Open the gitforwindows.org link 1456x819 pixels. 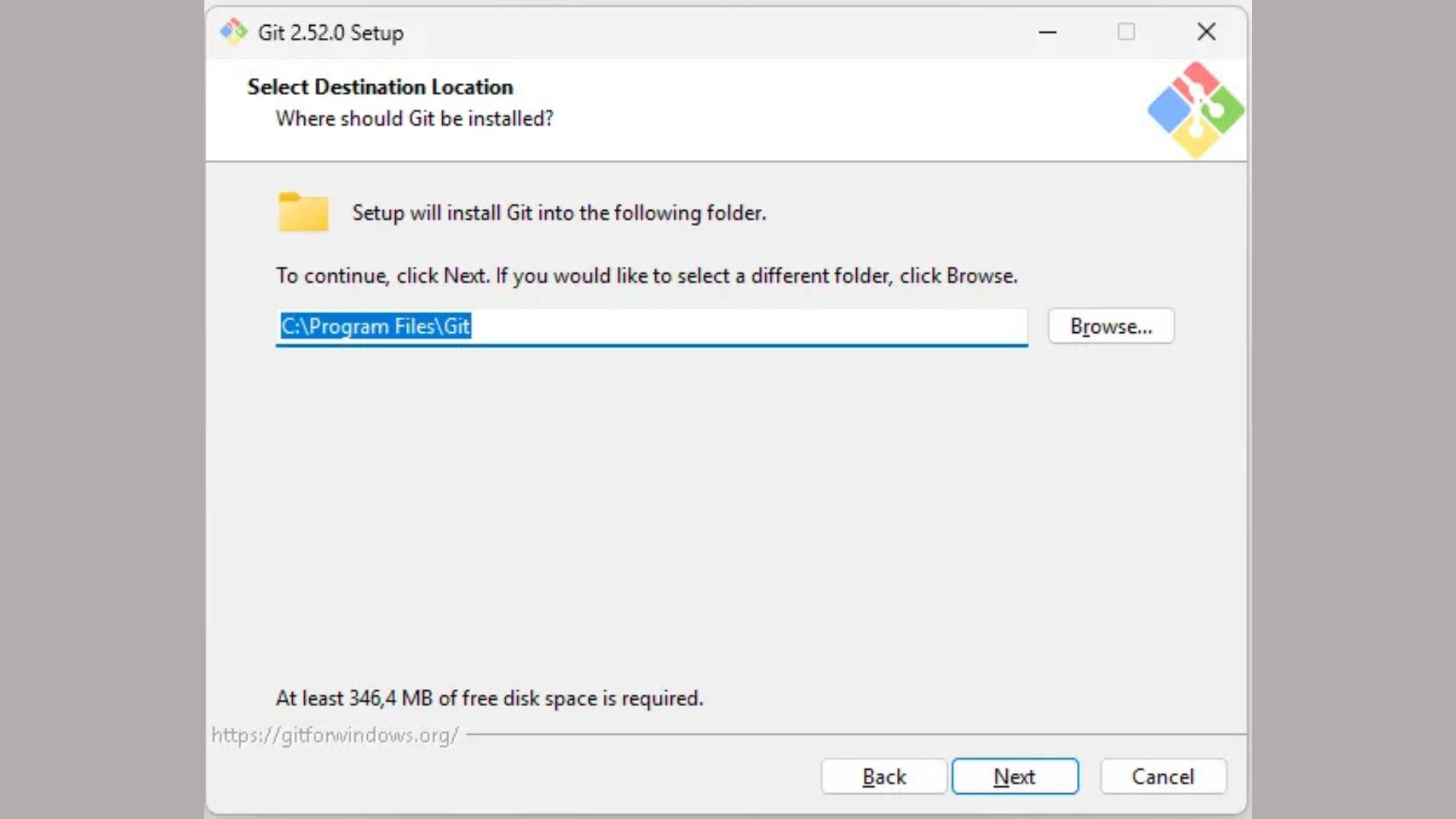334,735
